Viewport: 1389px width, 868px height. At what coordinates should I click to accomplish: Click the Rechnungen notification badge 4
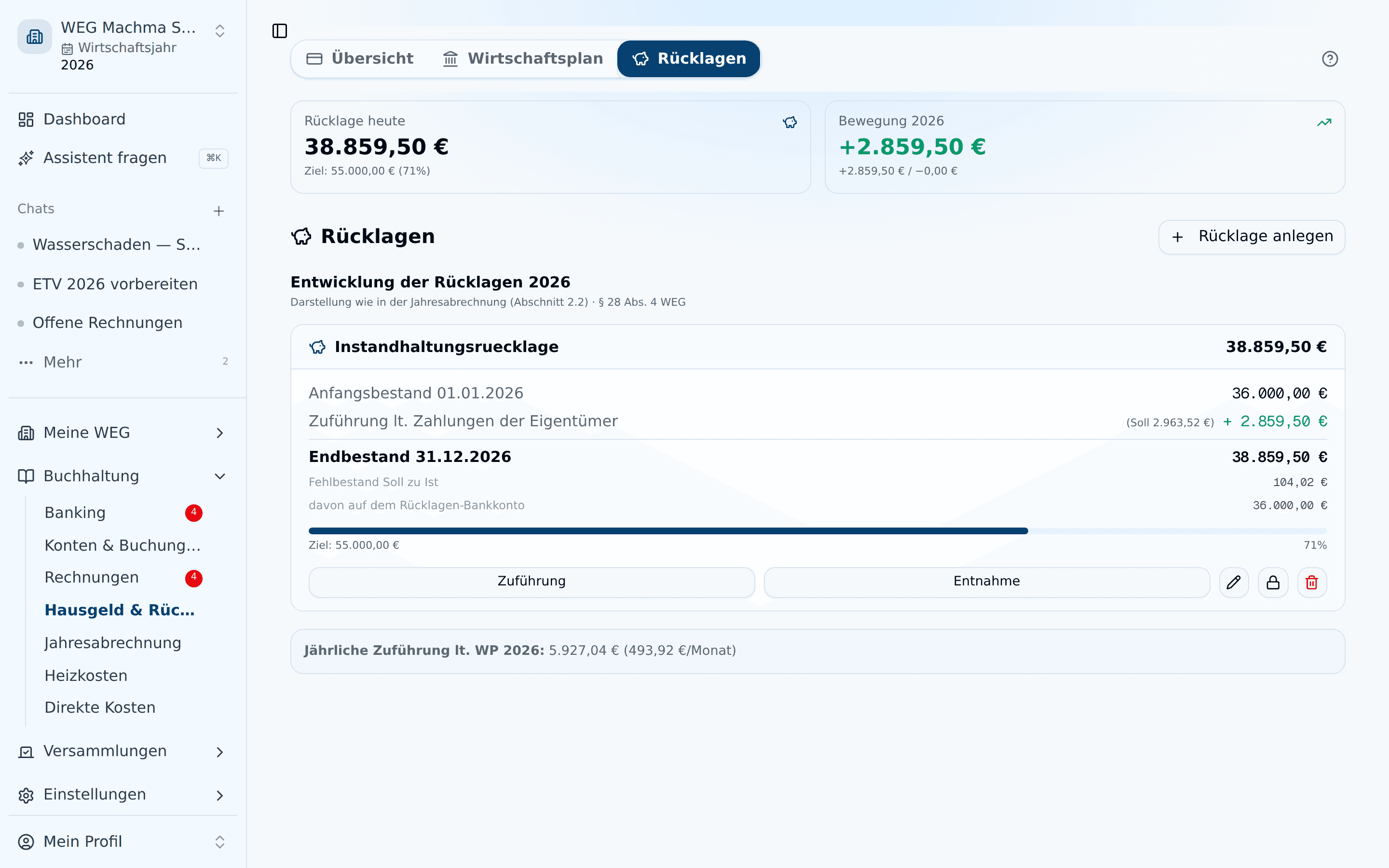(193, 578)
